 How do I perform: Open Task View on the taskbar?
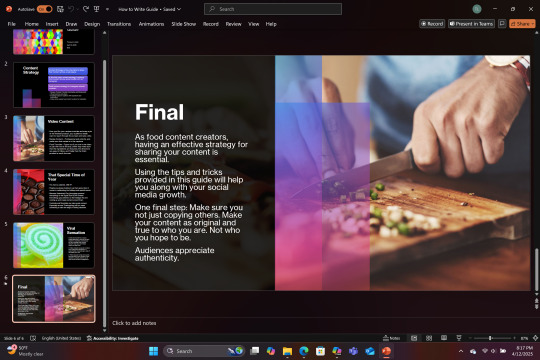[x=255, y=351]
